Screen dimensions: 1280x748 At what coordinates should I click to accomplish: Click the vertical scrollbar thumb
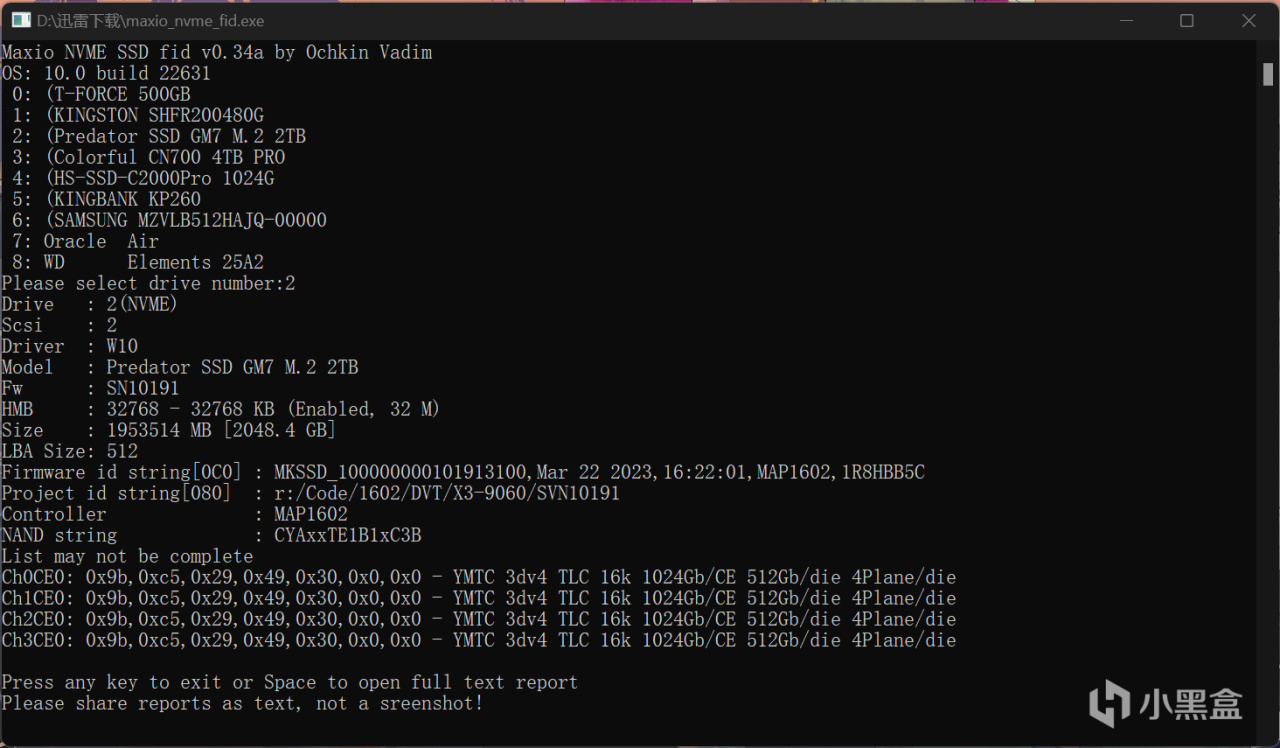(x=1268, y=74)
